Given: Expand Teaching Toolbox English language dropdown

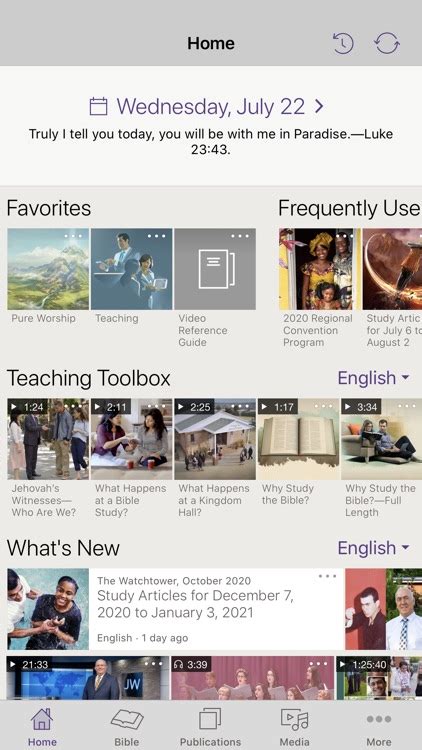Looking at the screenshot, I should 374,378.
